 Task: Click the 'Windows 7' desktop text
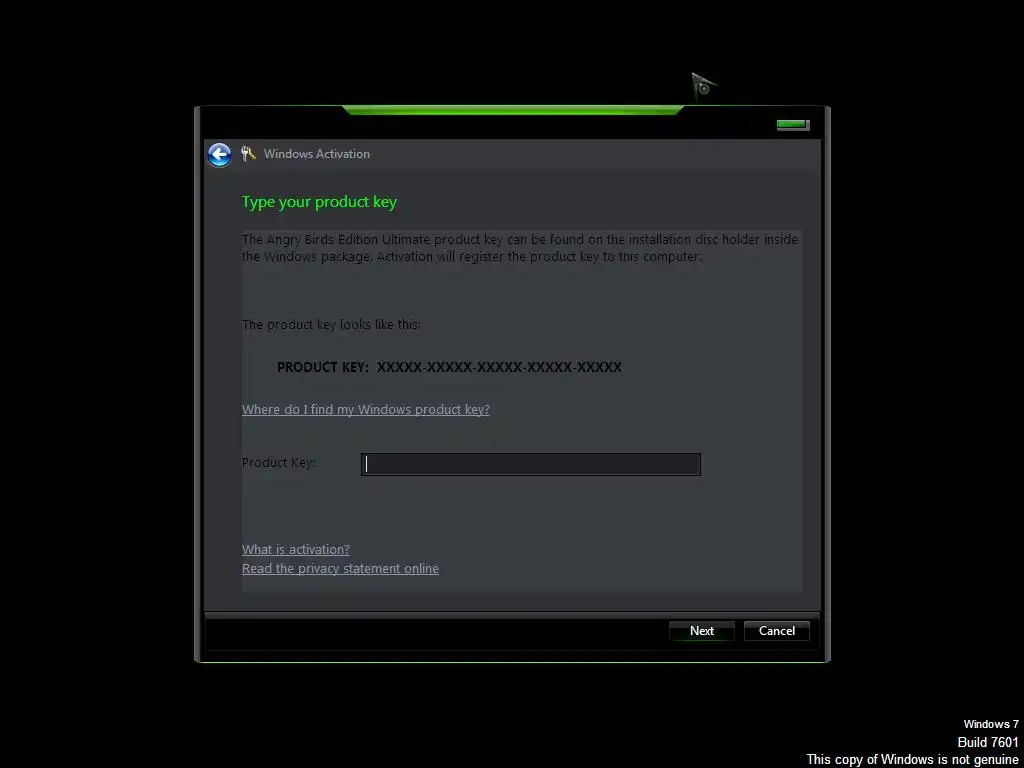pyautogui.click(x=991, y=724)
